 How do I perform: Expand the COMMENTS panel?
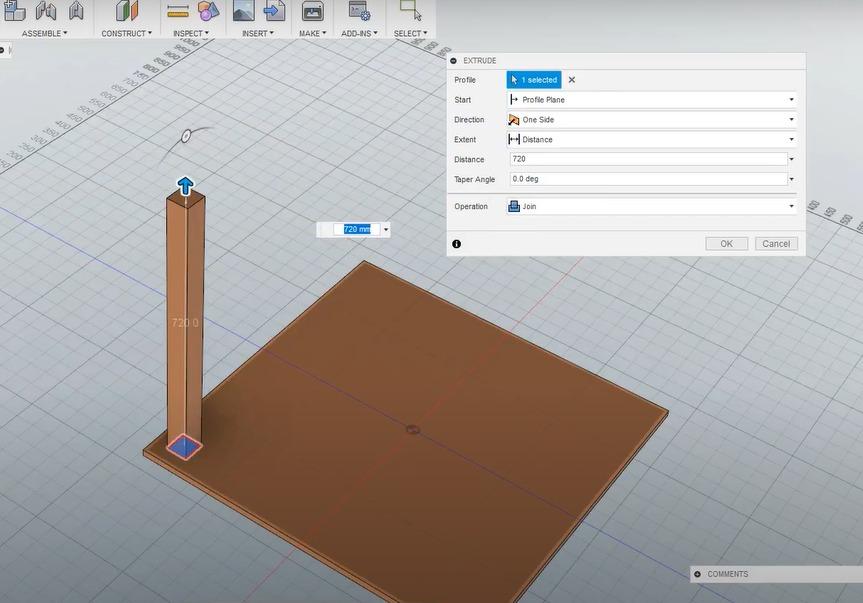697,574
